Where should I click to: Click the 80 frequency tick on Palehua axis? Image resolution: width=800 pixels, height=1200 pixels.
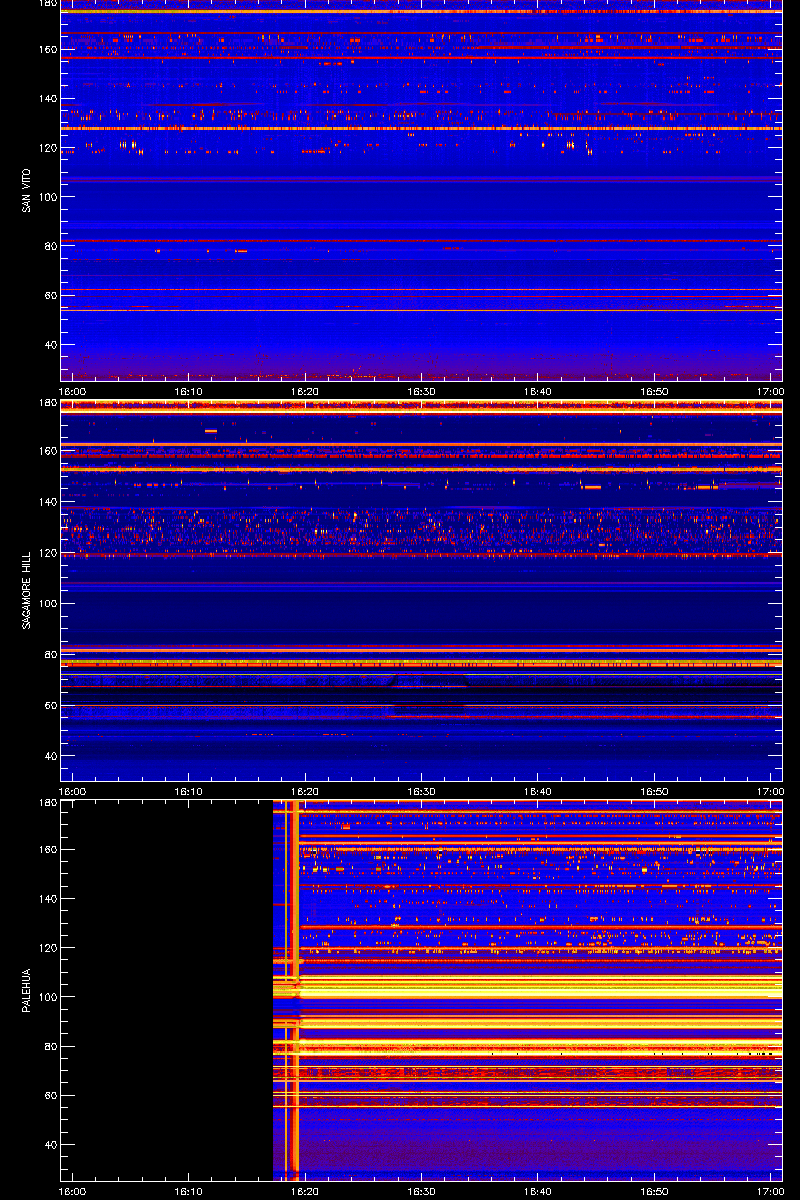click(x=49, y=1047)
